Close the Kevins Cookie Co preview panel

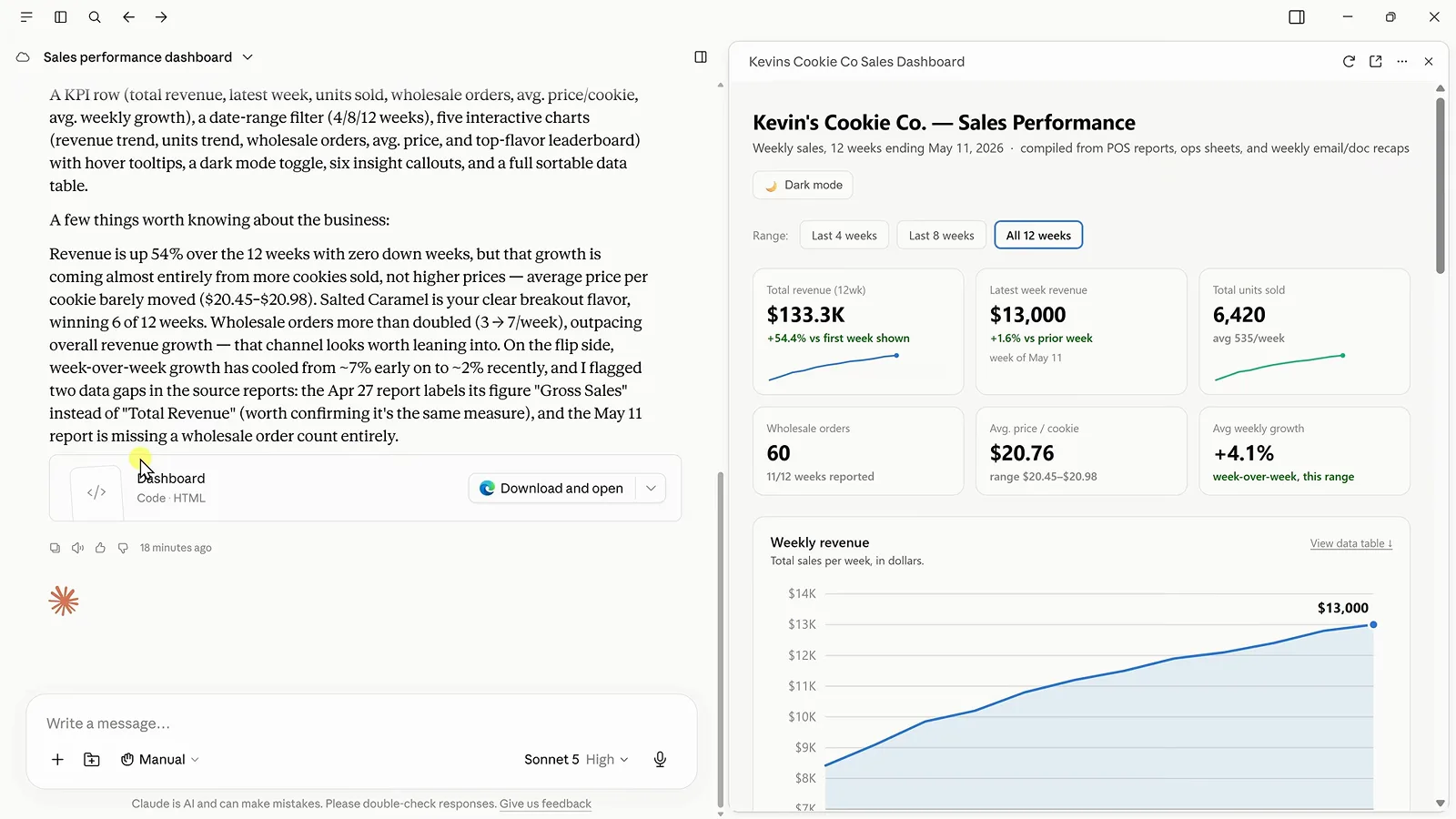(1429, 61)
